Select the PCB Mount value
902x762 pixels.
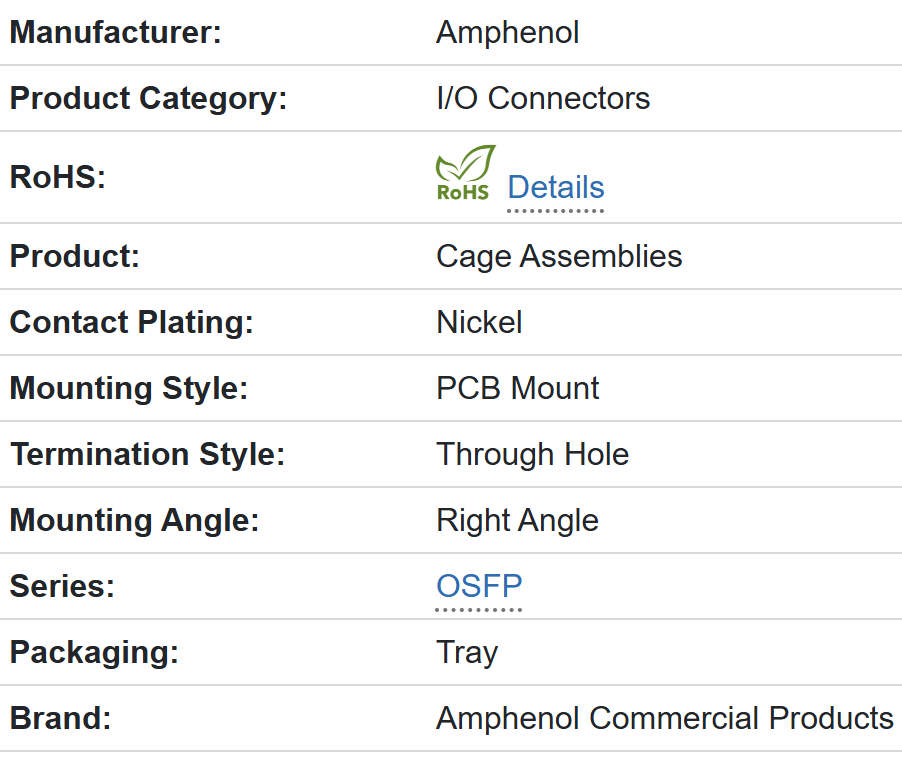click(x=518, y=388)
